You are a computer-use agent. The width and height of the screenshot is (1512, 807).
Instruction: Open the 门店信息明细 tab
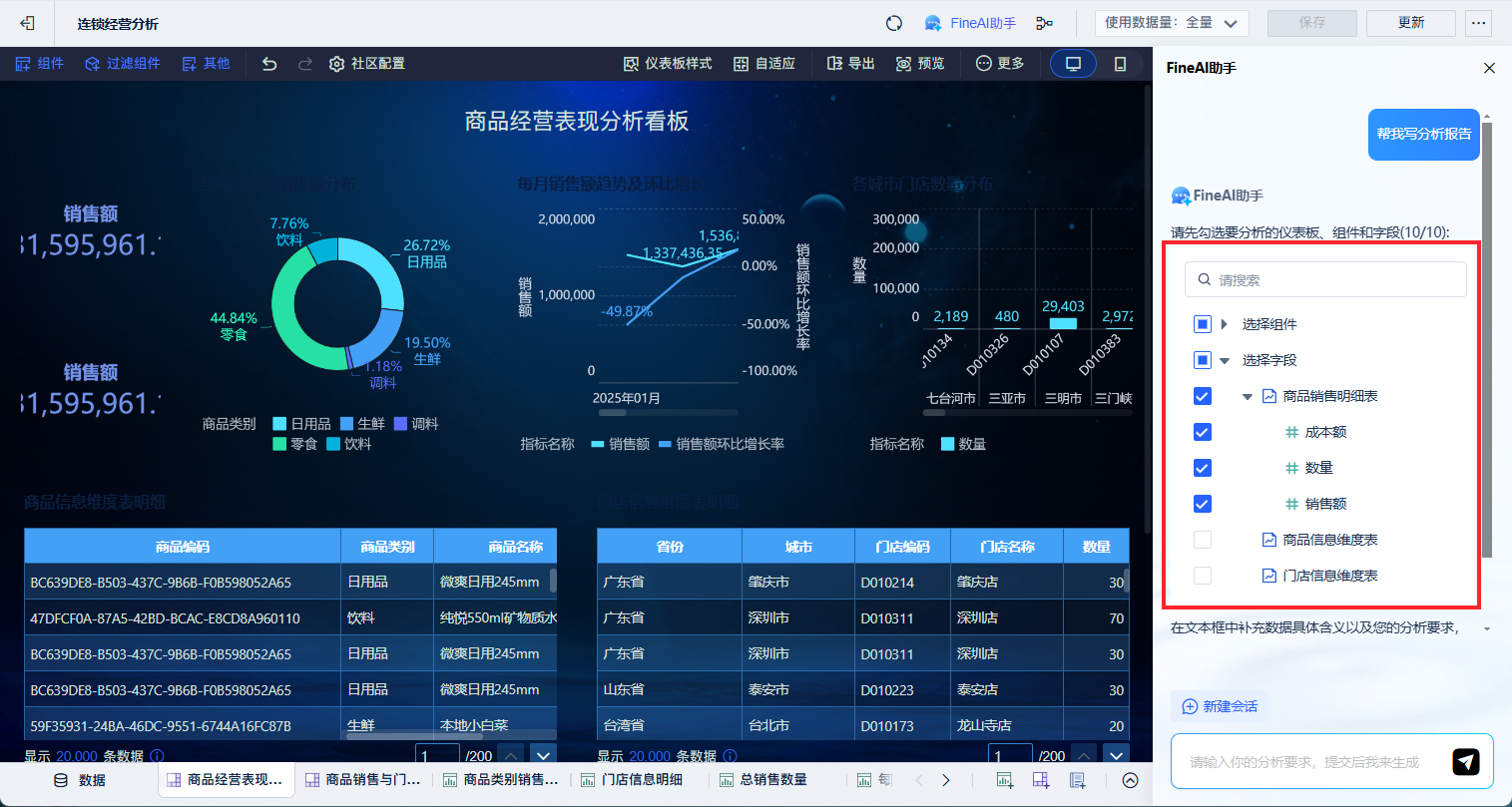tap(633, 780)
